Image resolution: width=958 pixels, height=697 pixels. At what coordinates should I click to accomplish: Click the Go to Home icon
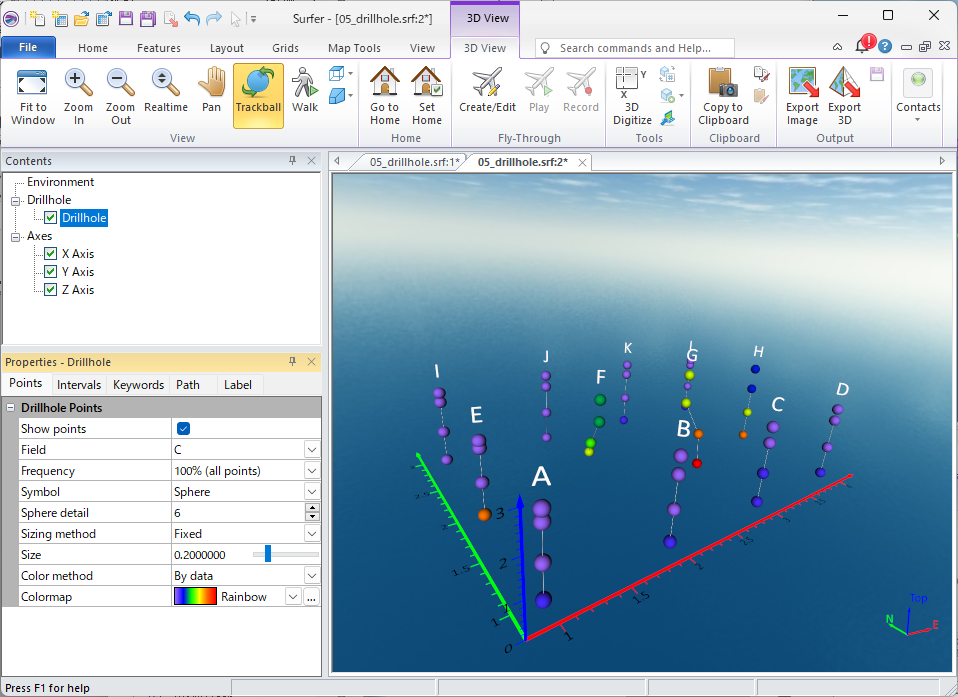coord(385,95)
